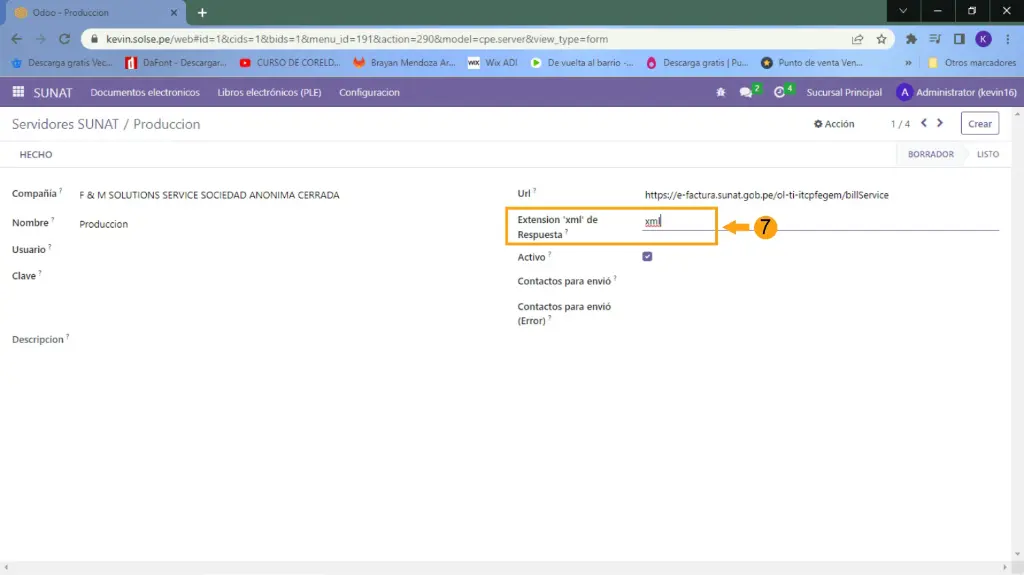1024x575 pixels.
Task: Open the Configuracion menu
Action: tap(369, 92)
